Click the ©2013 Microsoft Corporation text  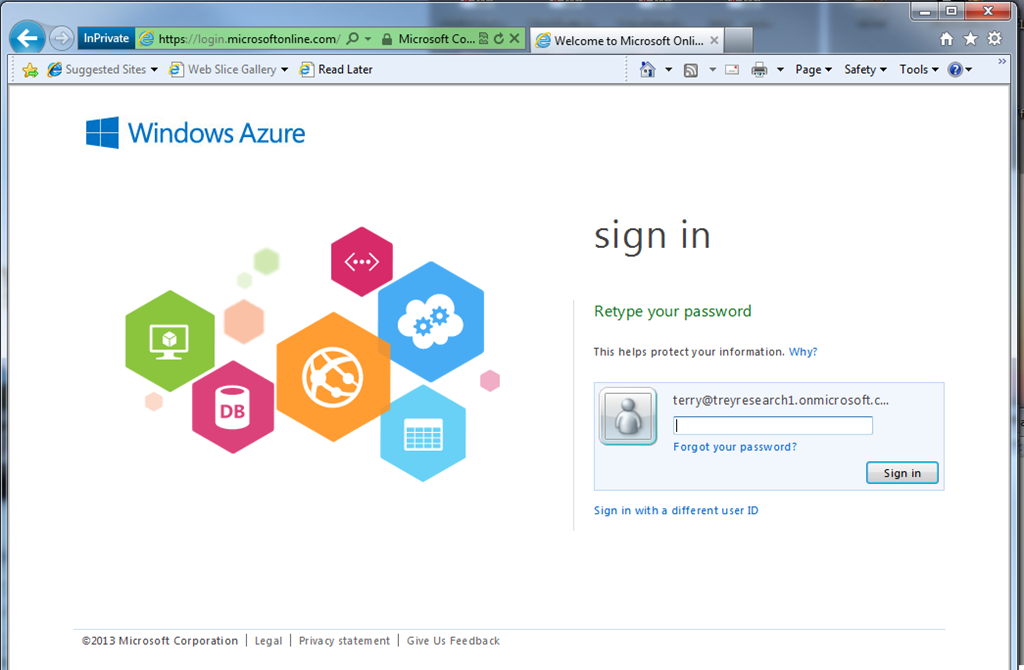tap(160, 641)
